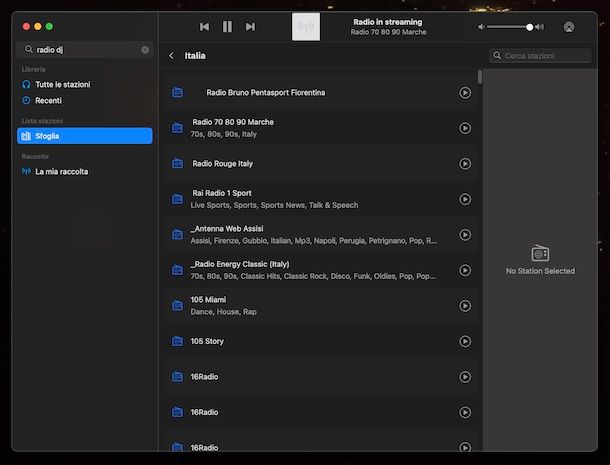Play _Antenna Web Assisi

[x=465, y=235]
